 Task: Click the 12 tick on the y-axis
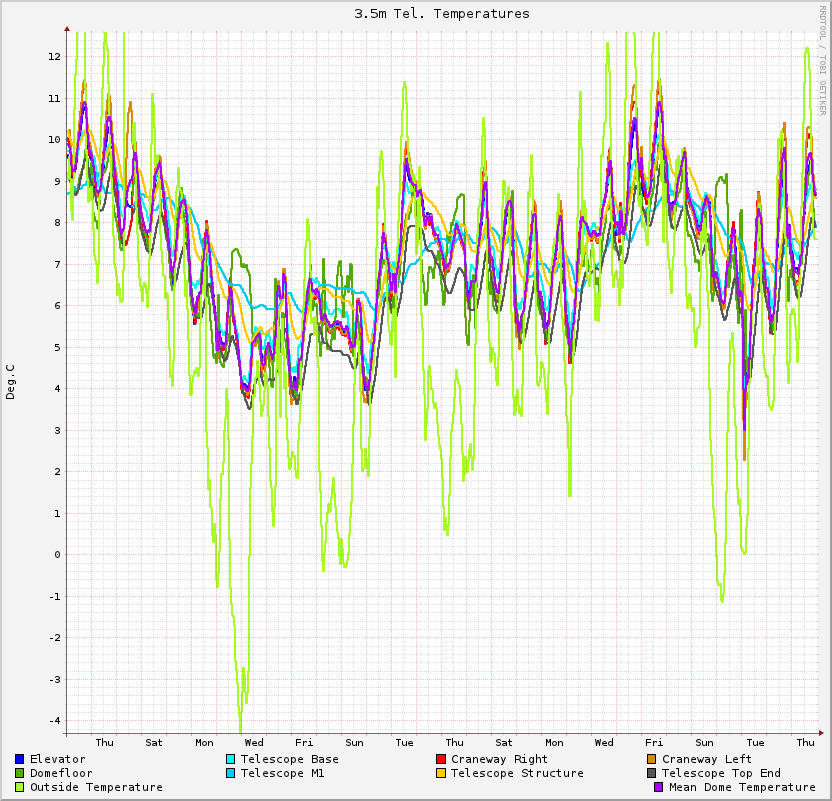(x=55, y=56)
